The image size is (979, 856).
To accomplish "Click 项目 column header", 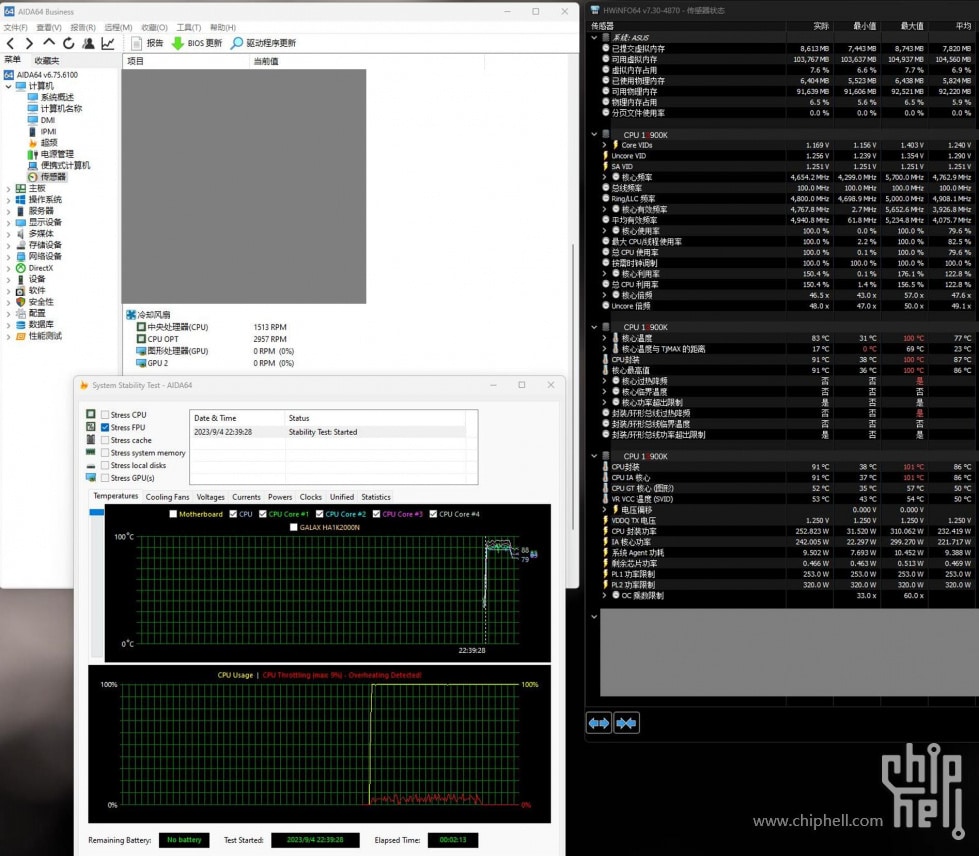I will [185, 61].
